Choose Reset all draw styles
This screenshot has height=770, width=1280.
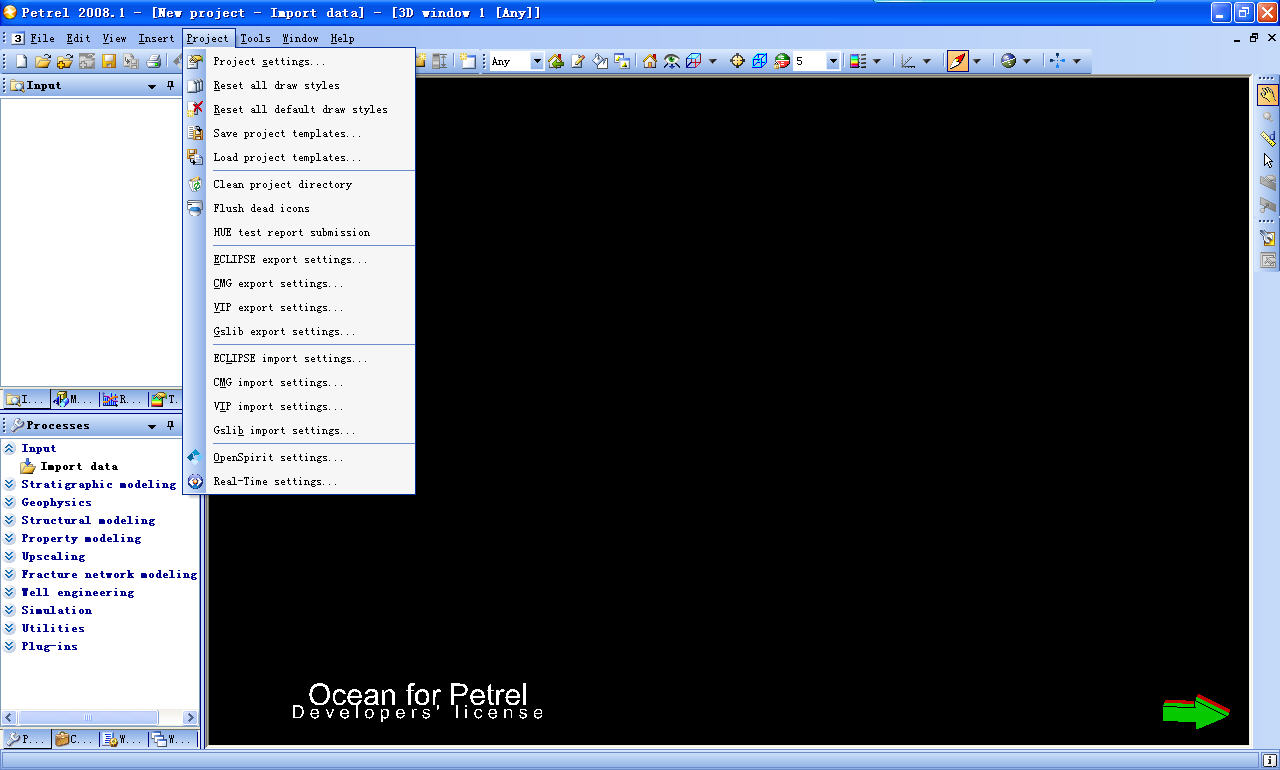(x=299, y=85)
